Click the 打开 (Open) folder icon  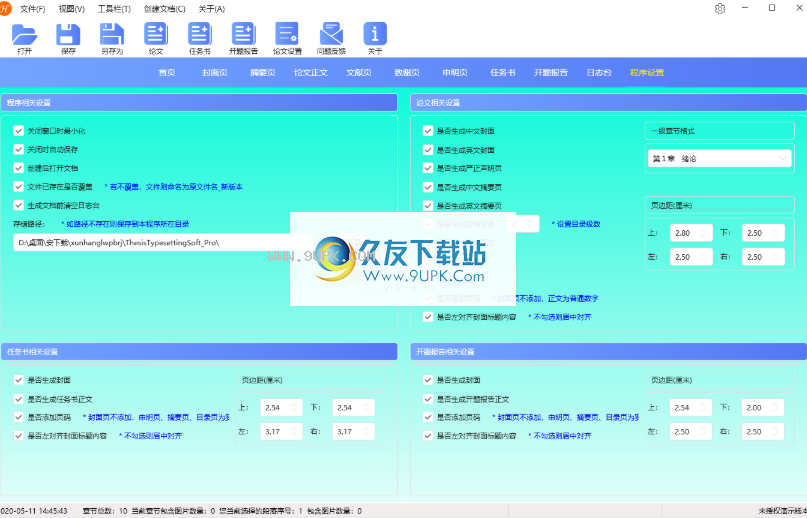pyautogui.click(x=24, y=34)
